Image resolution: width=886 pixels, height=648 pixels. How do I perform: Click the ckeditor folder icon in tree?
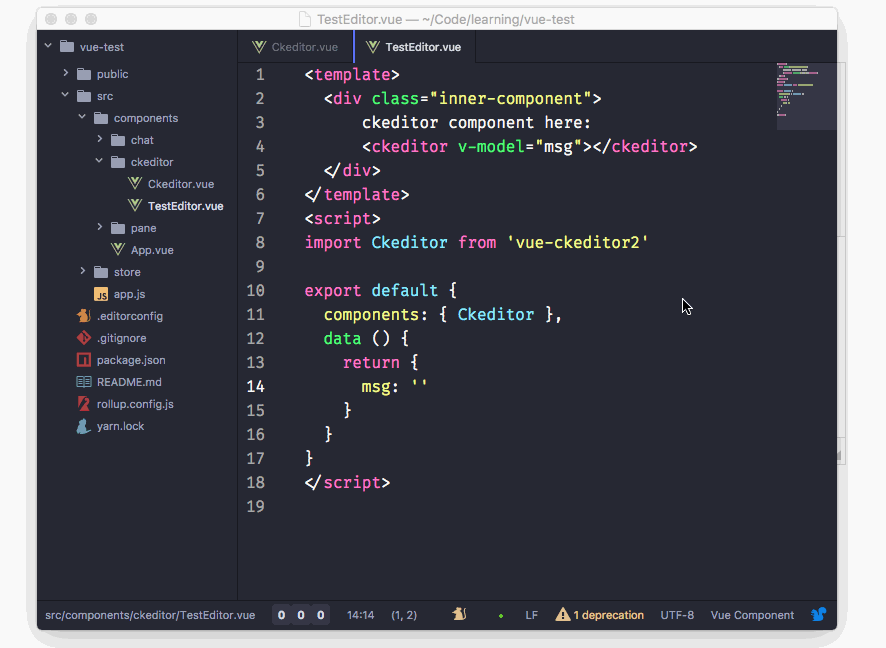118,162
